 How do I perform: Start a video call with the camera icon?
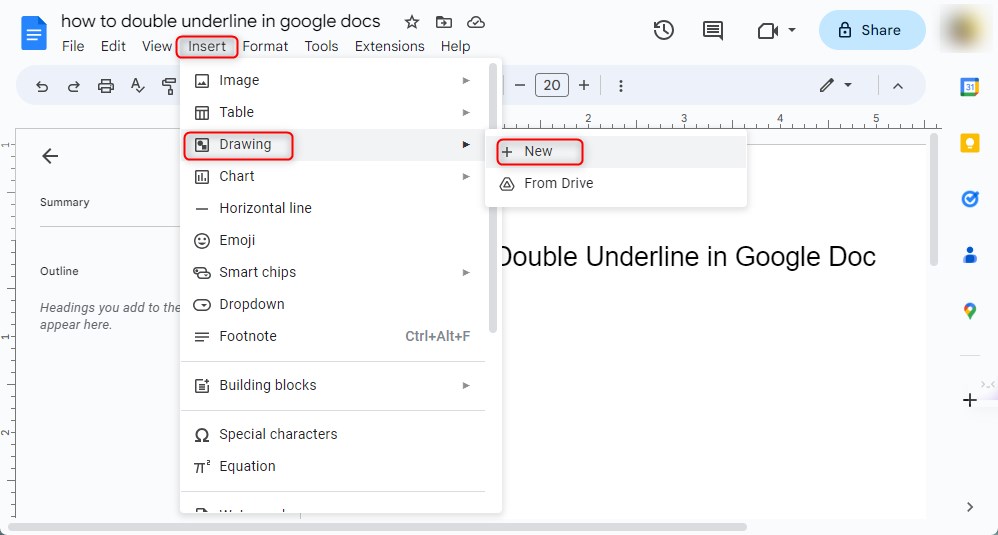point(768,31)
